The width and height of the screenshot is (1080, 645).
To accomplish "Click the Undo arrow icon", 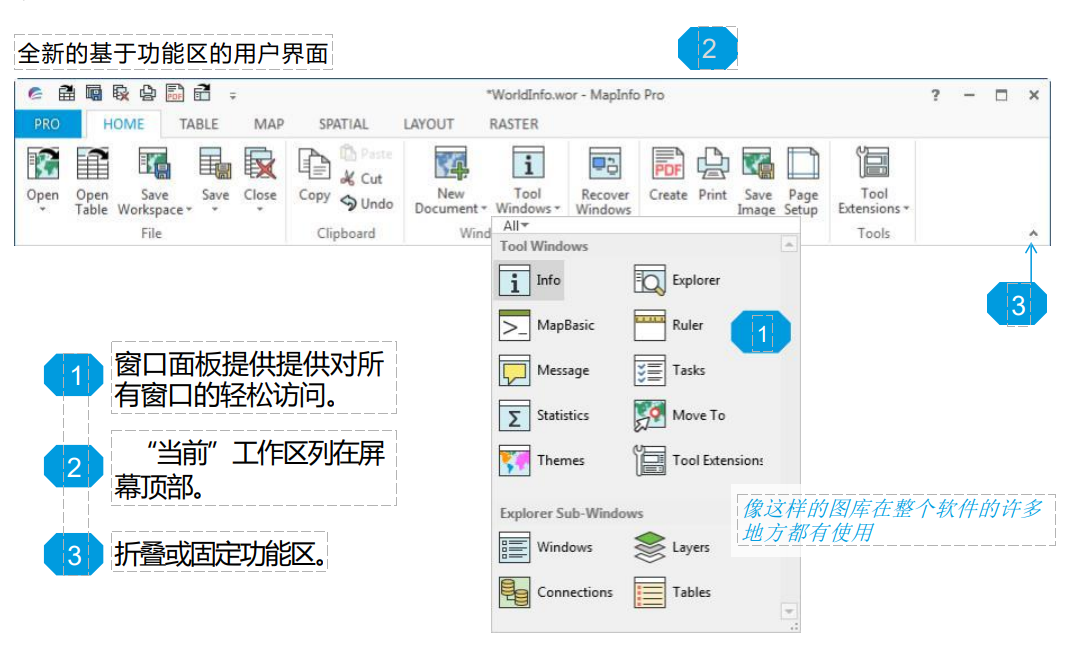I will coord(349,203).
